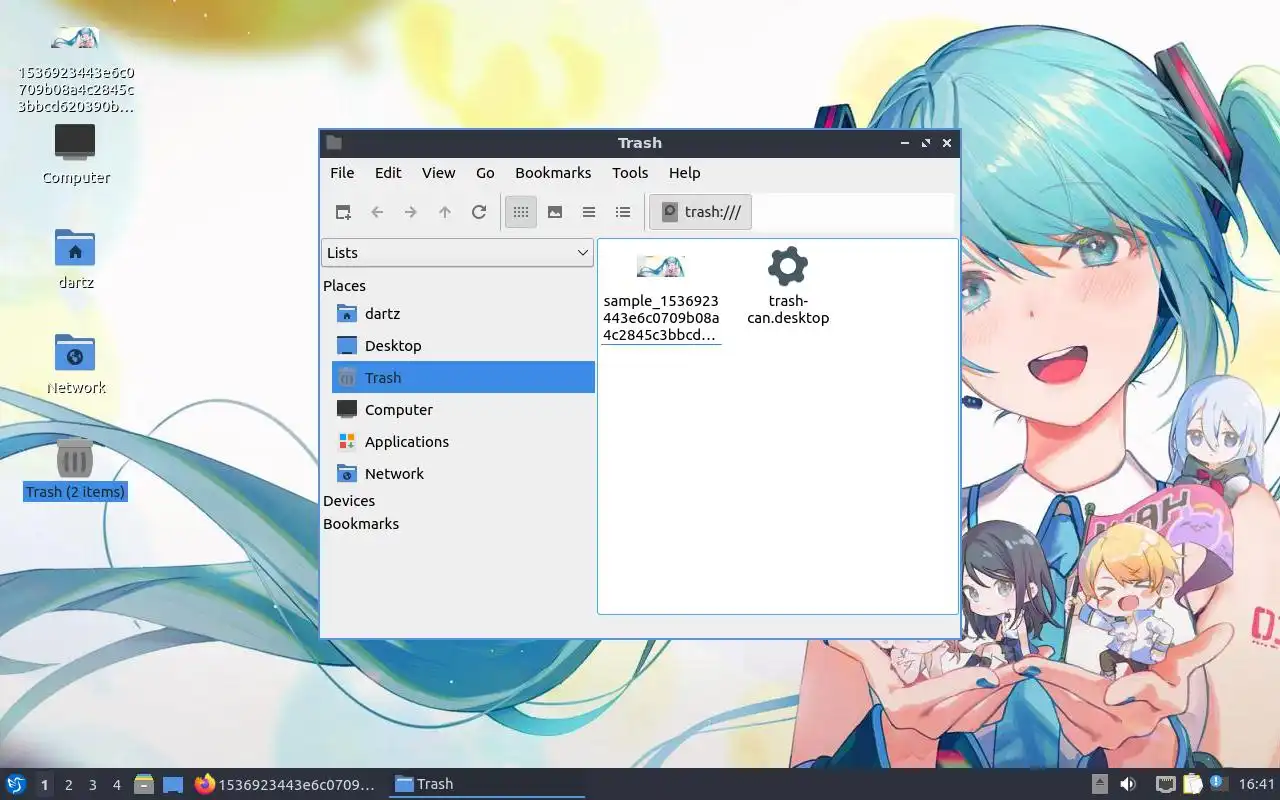The width and height of the screenshot is (1280, 800).
Task: Click the empty path bar field
Action: (854, 212)
